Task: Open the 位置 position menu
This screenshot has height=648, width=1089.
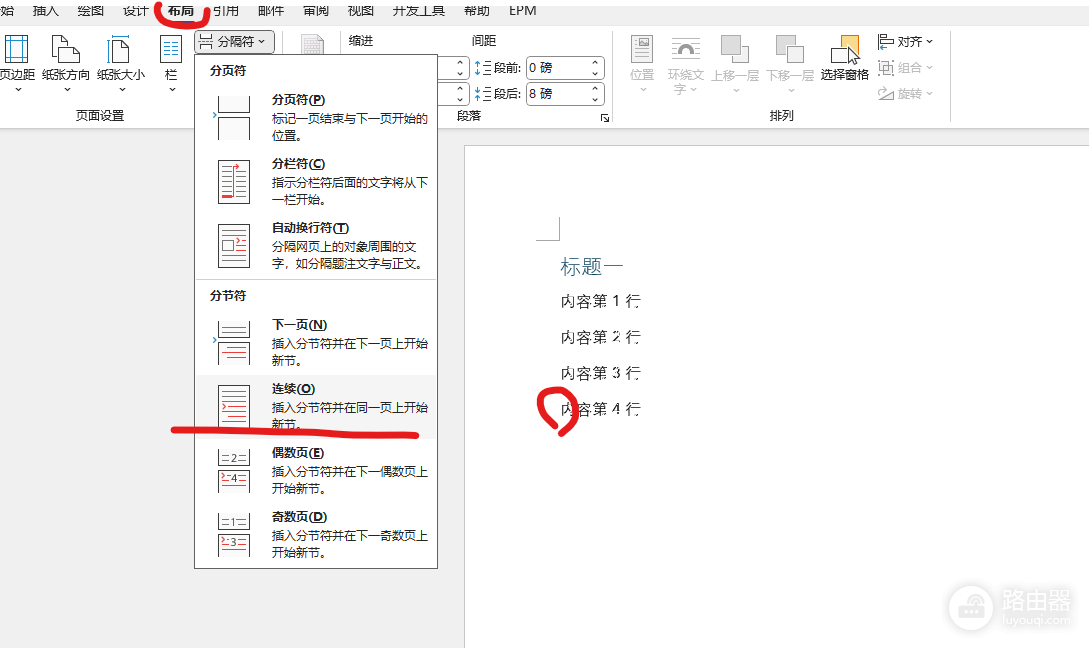Action: [642, 64]
